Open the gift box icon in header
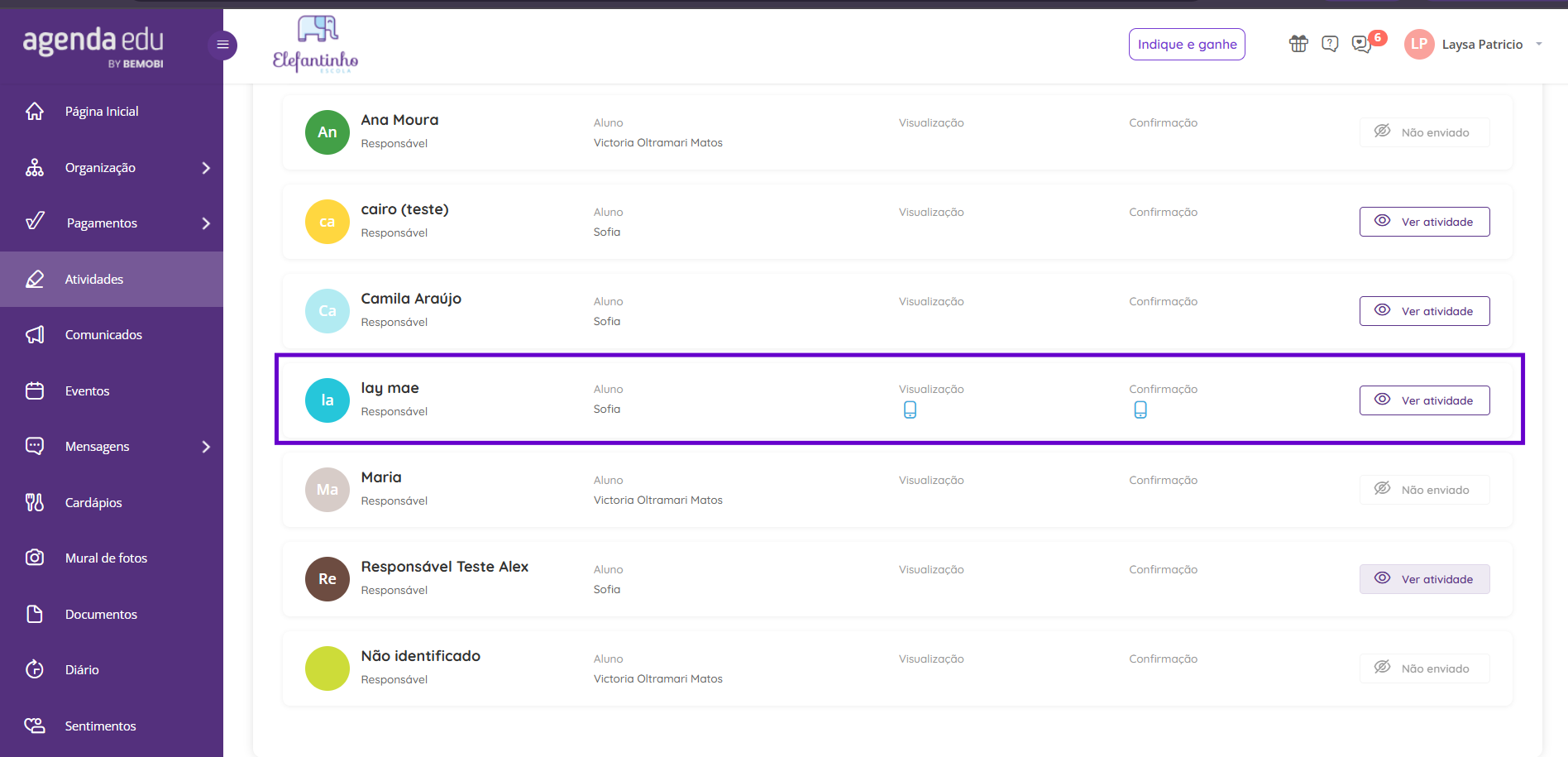1568x757 pixels. pyautogui.click(x=1298, y=44)
